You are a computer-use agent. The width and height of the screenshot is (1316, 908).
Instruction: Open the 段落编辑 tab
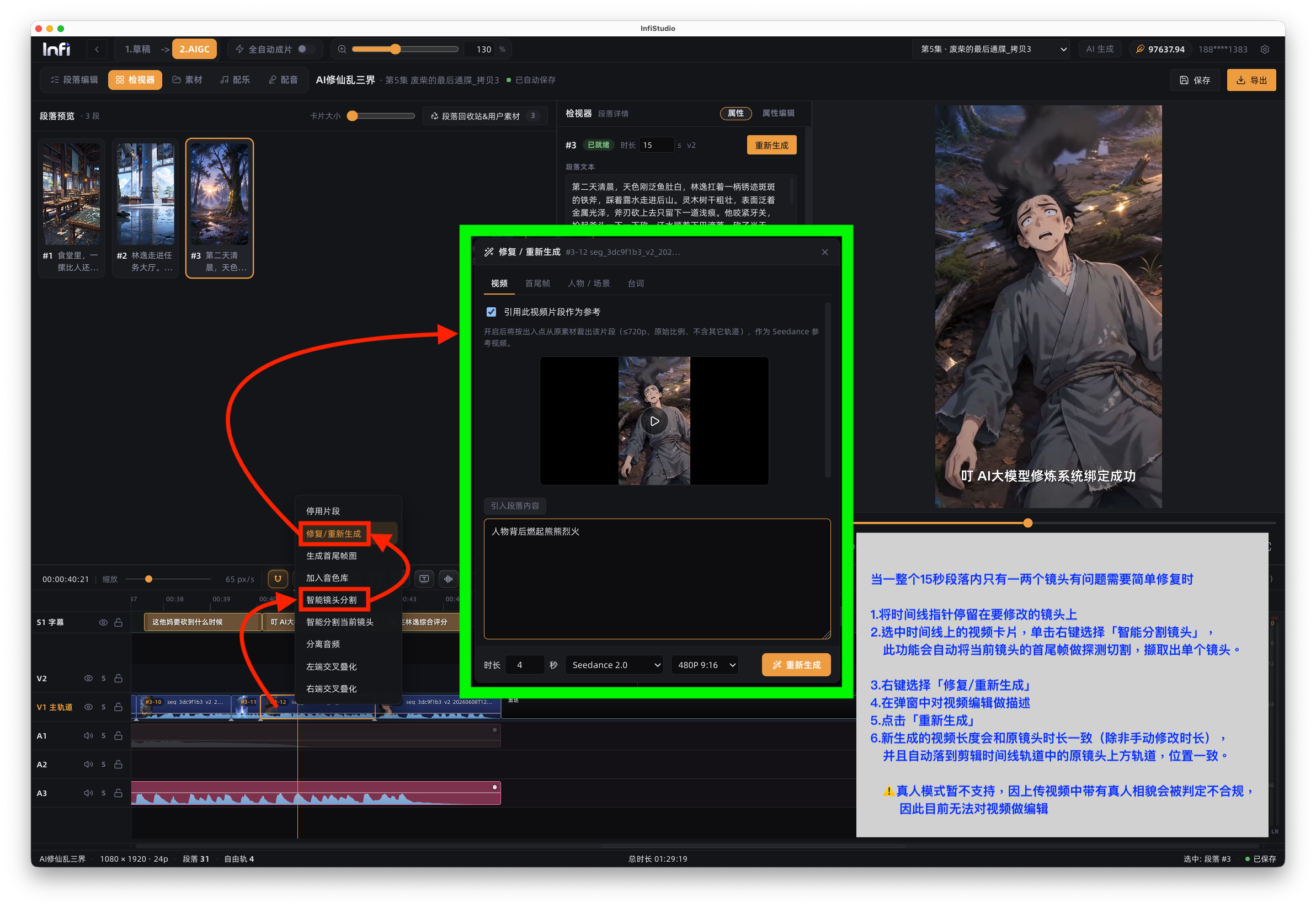74,80
